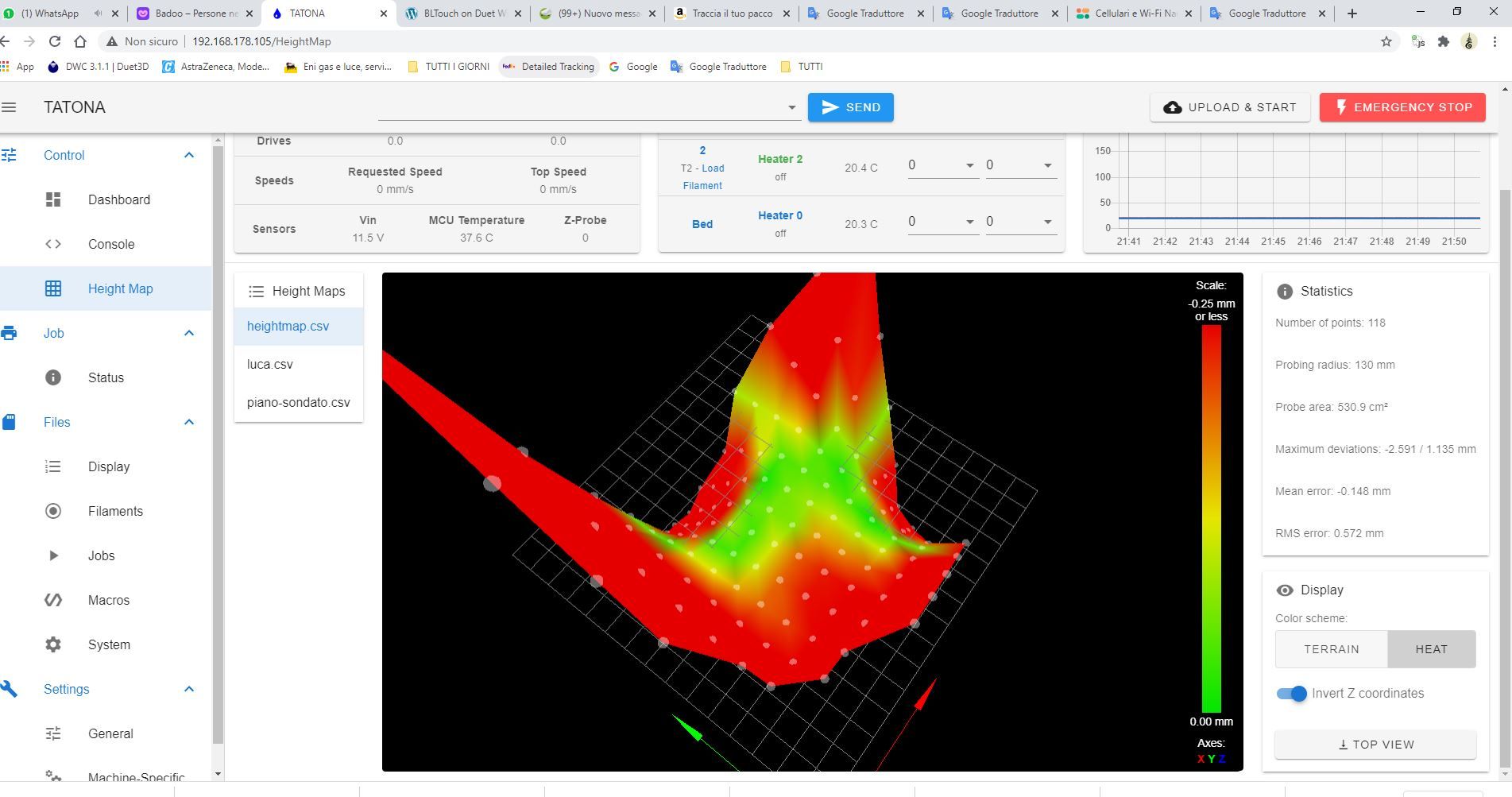Click the Dashboard grid icon
This screenshot has width=1512, height=797.
tap(53, 199)
